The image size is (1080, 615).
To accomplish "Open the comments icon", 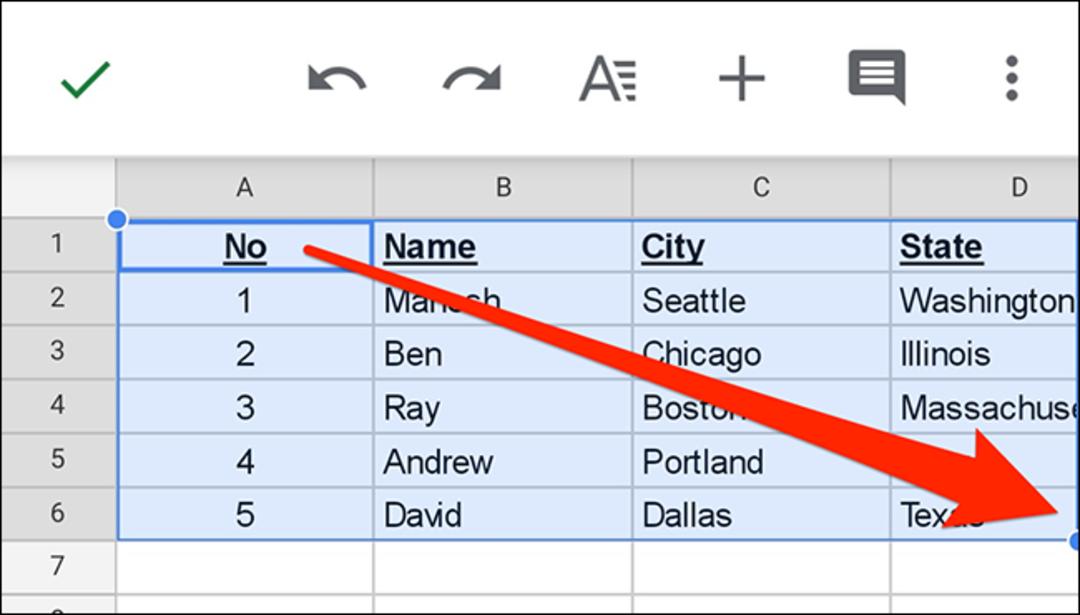I will [x=877, y=76].
